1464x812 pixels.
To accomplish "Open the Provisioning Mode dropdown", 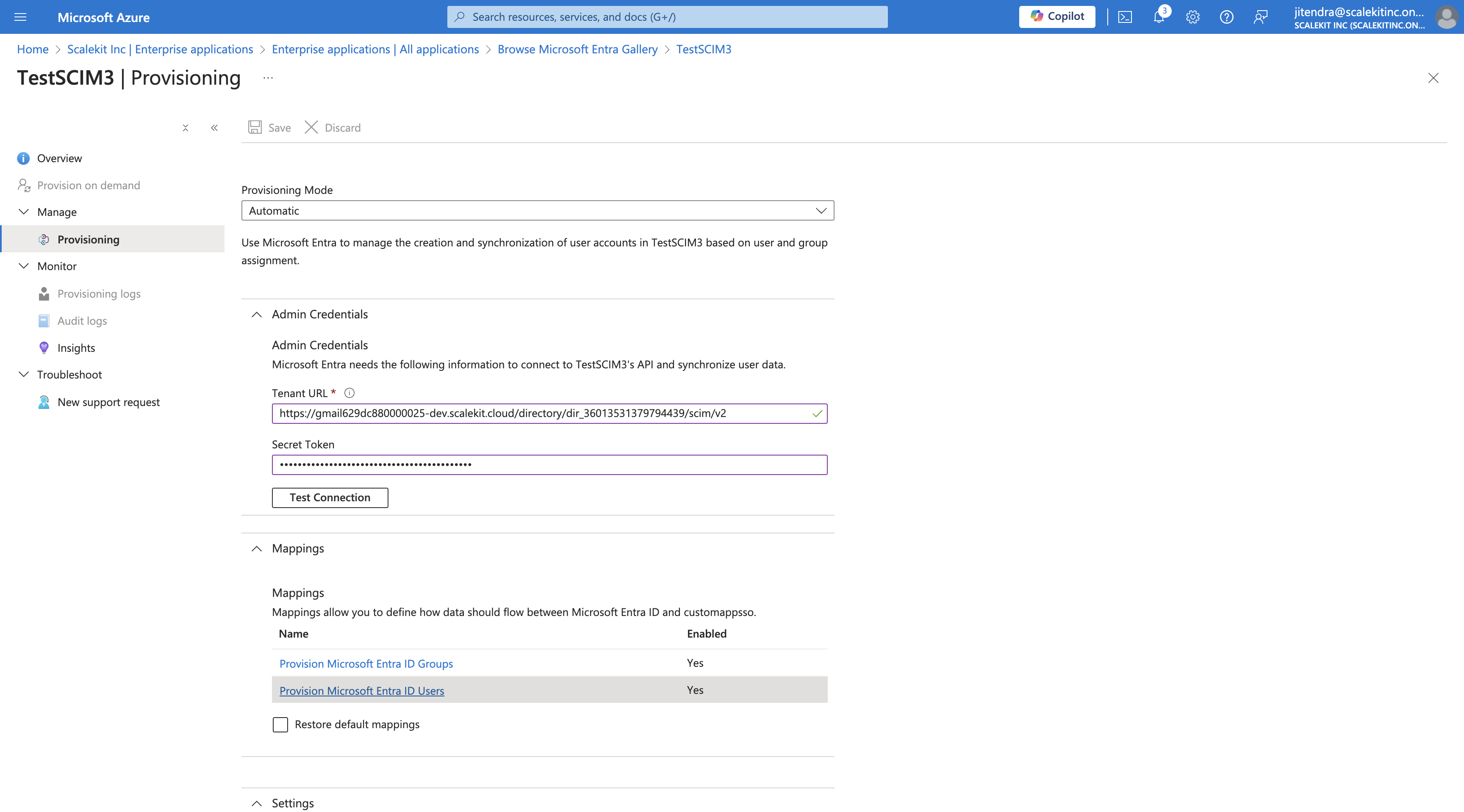I will coord(538,211).
